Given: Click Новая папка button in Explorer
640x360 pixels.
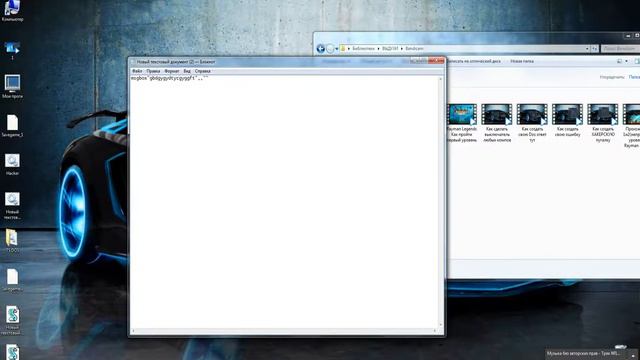Looking at the screenshot, I should [x=522, y=61].
